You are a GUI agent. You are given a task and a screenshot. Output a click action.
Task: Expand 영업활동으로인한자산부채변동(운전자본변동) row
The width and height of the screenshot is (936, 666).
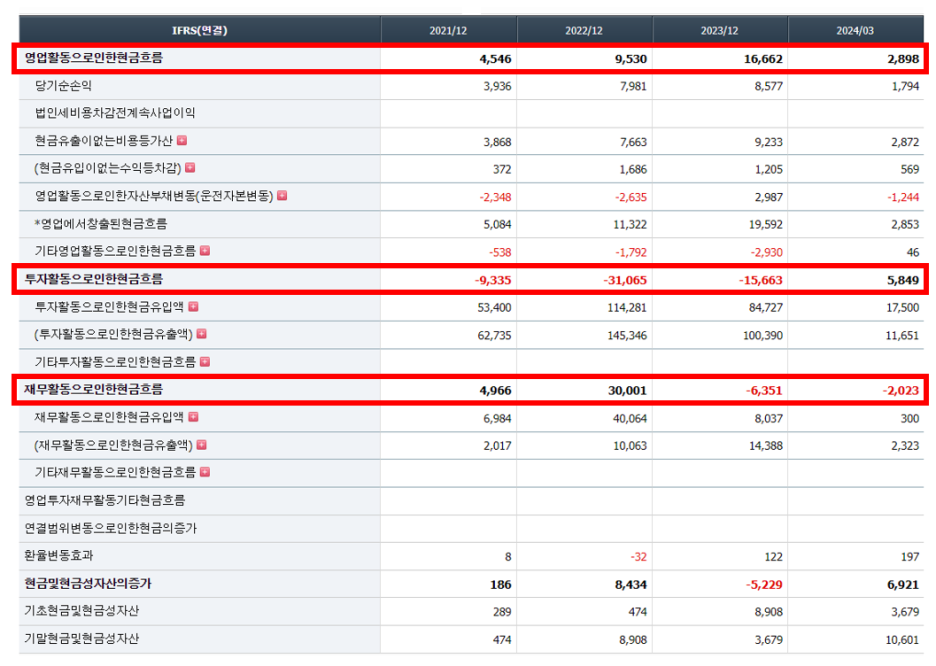coord(282,195)
